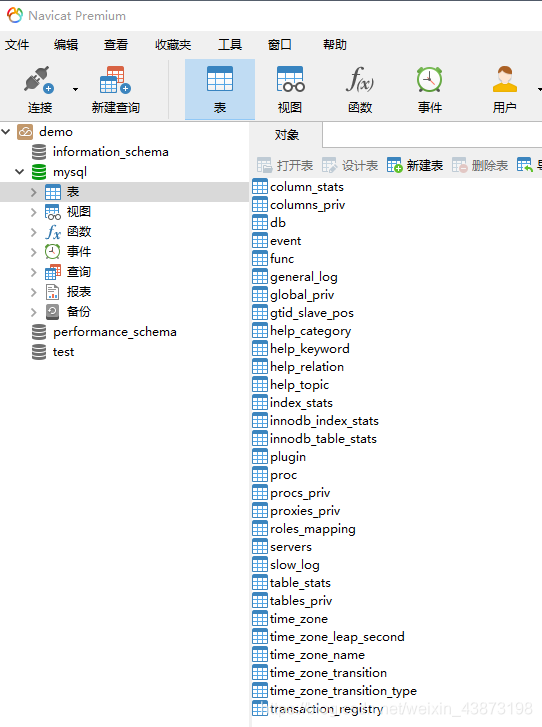Expand the Reports (报表) node arrow

(33, 292)
